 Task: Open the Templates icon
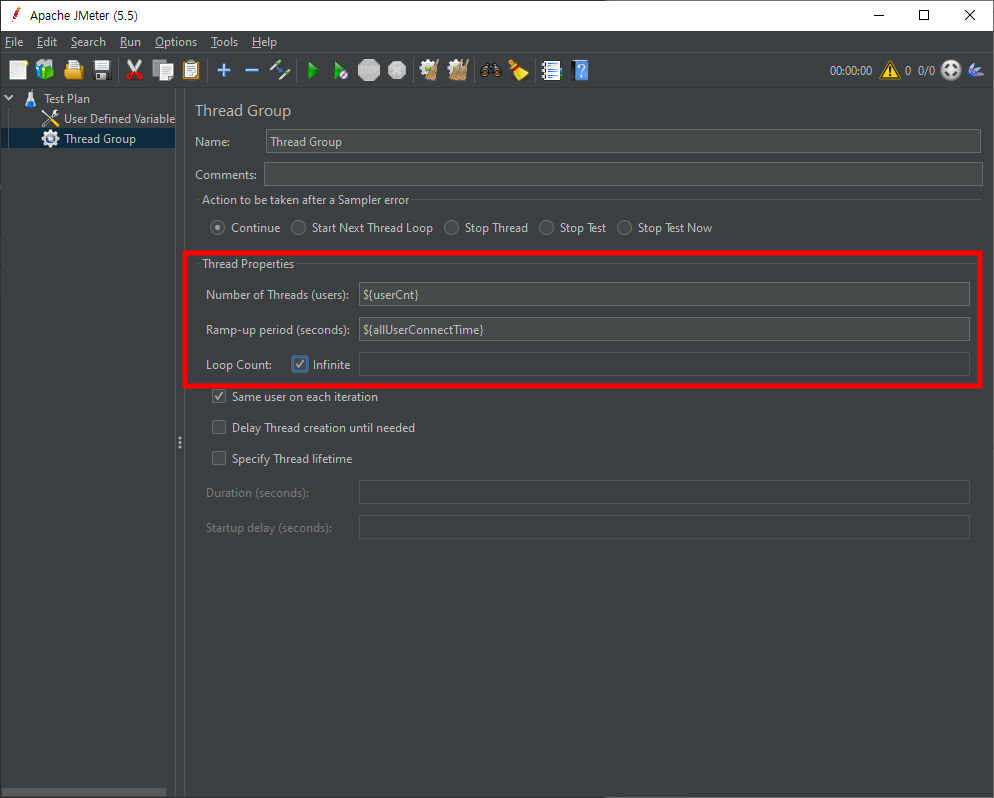tap(45, 70)
